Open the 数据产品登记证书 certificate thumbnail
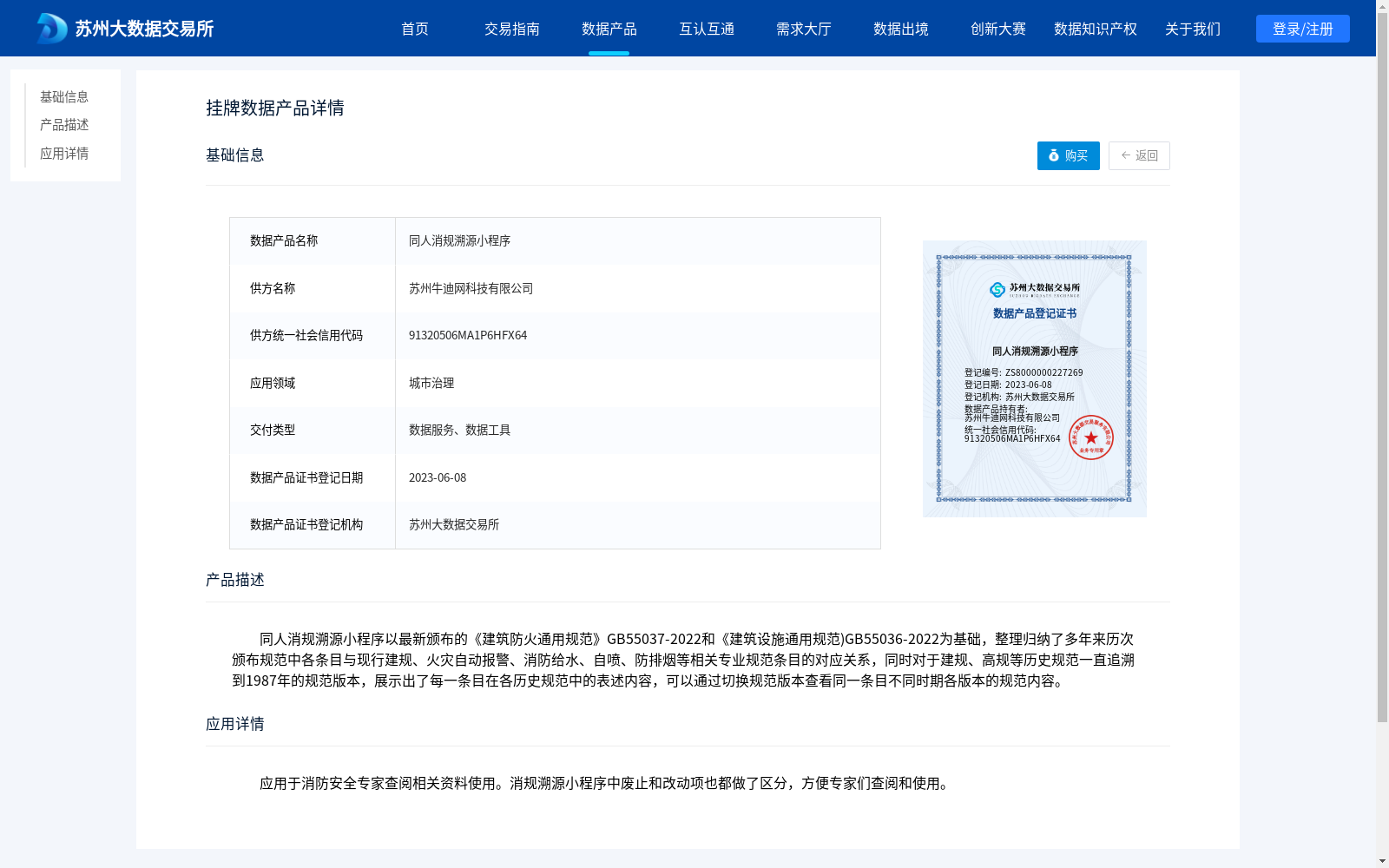The width and height of the screenshot is (1389, 868). pos(1035,378)
